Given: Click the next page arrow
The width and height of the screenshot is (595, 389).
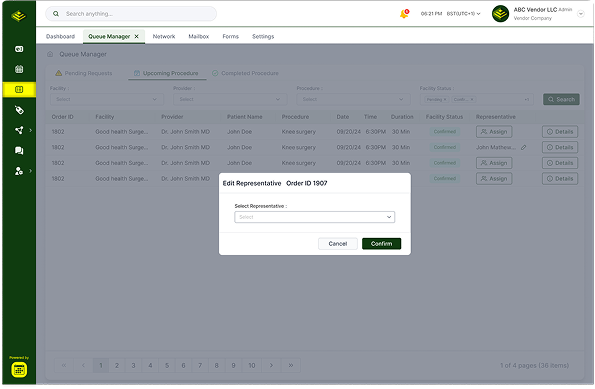Looking at the screenshot, I should [x=271, y=365].
